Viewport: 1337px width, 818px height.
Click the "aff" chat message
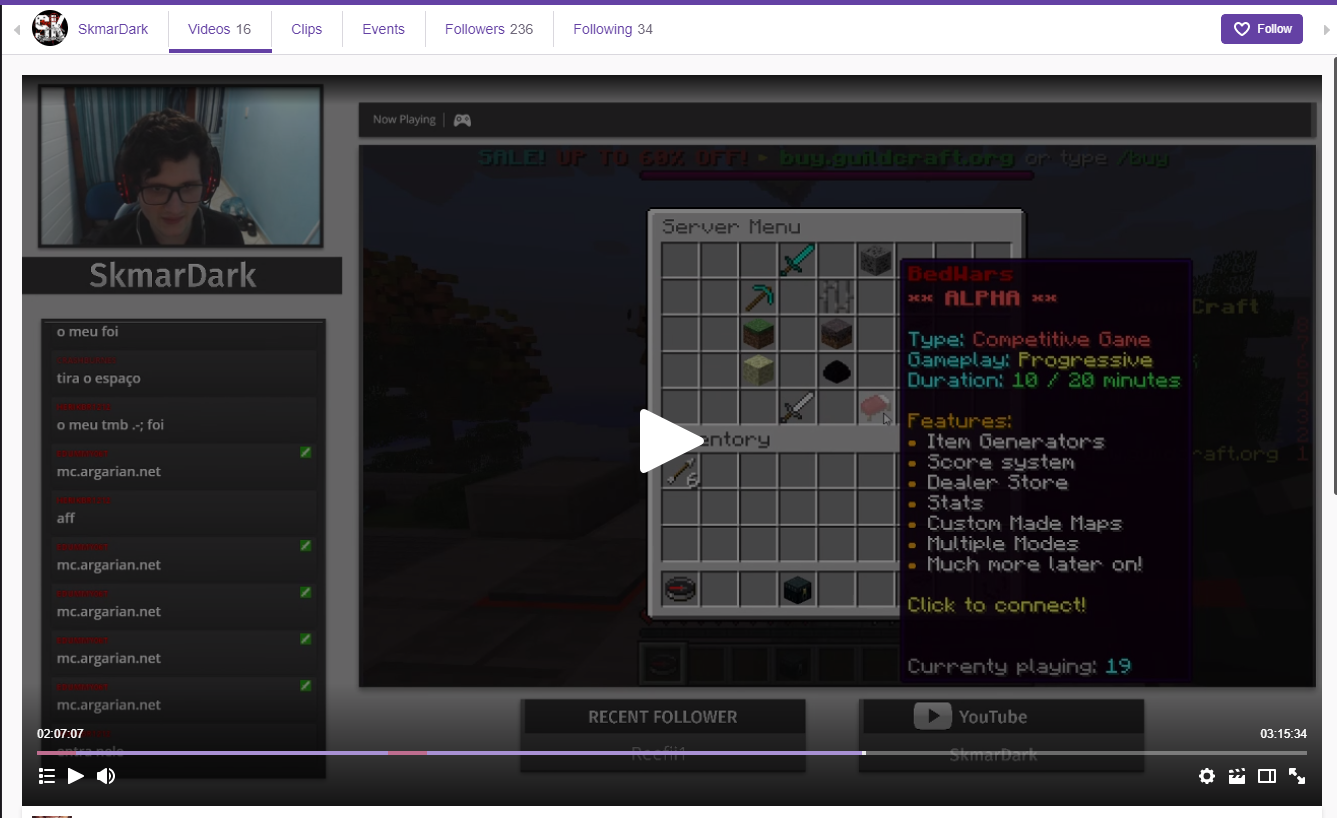pyautogui.click(x=66, y=518)
